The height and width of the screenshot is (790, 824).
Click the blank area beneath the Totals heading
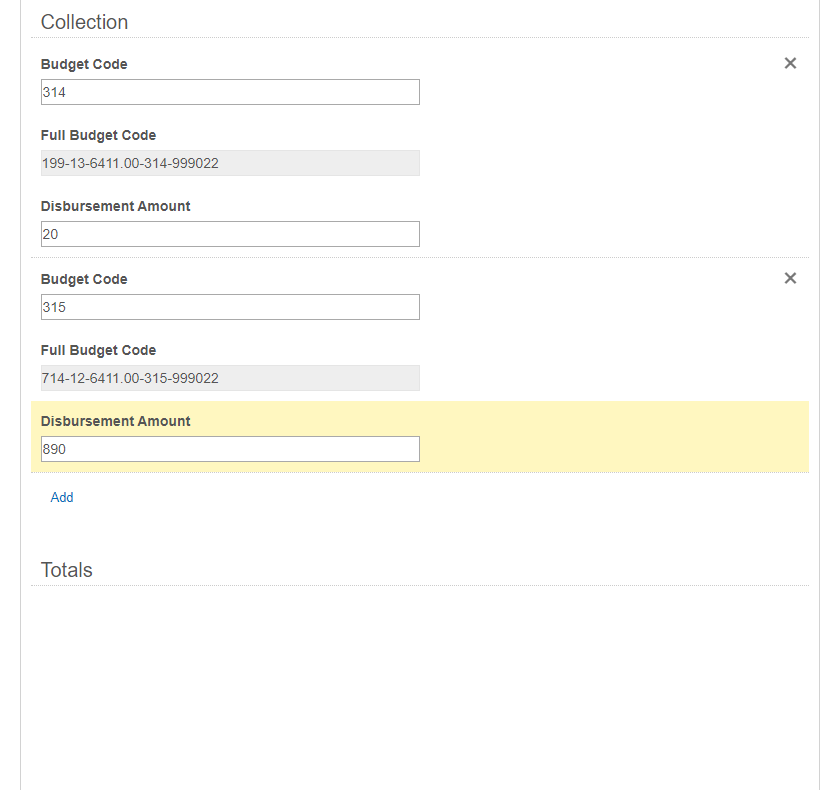pos(419,683)
